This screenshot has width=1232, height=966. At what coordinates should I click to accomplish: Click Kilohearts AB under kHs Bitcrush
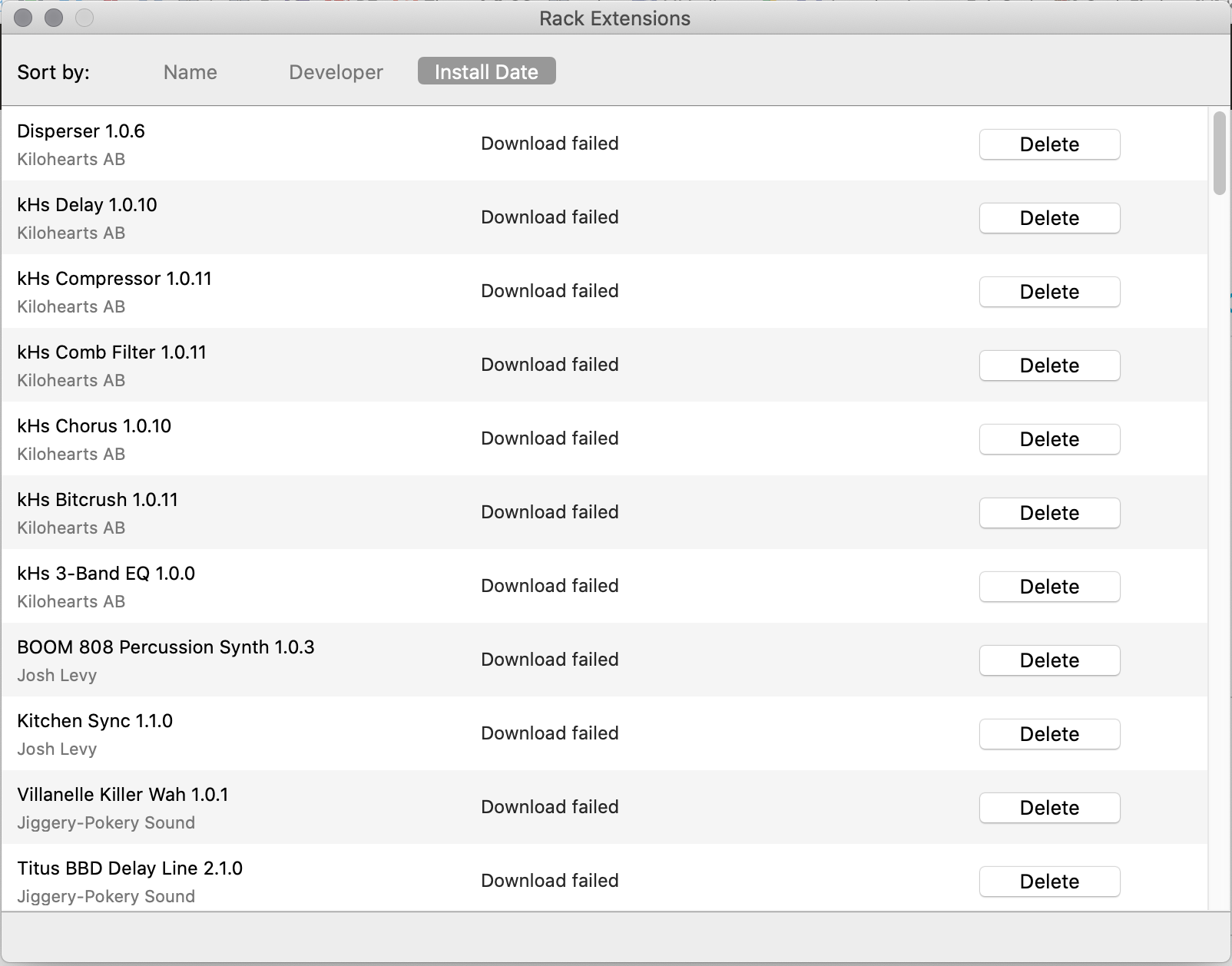tap(71, 528)
